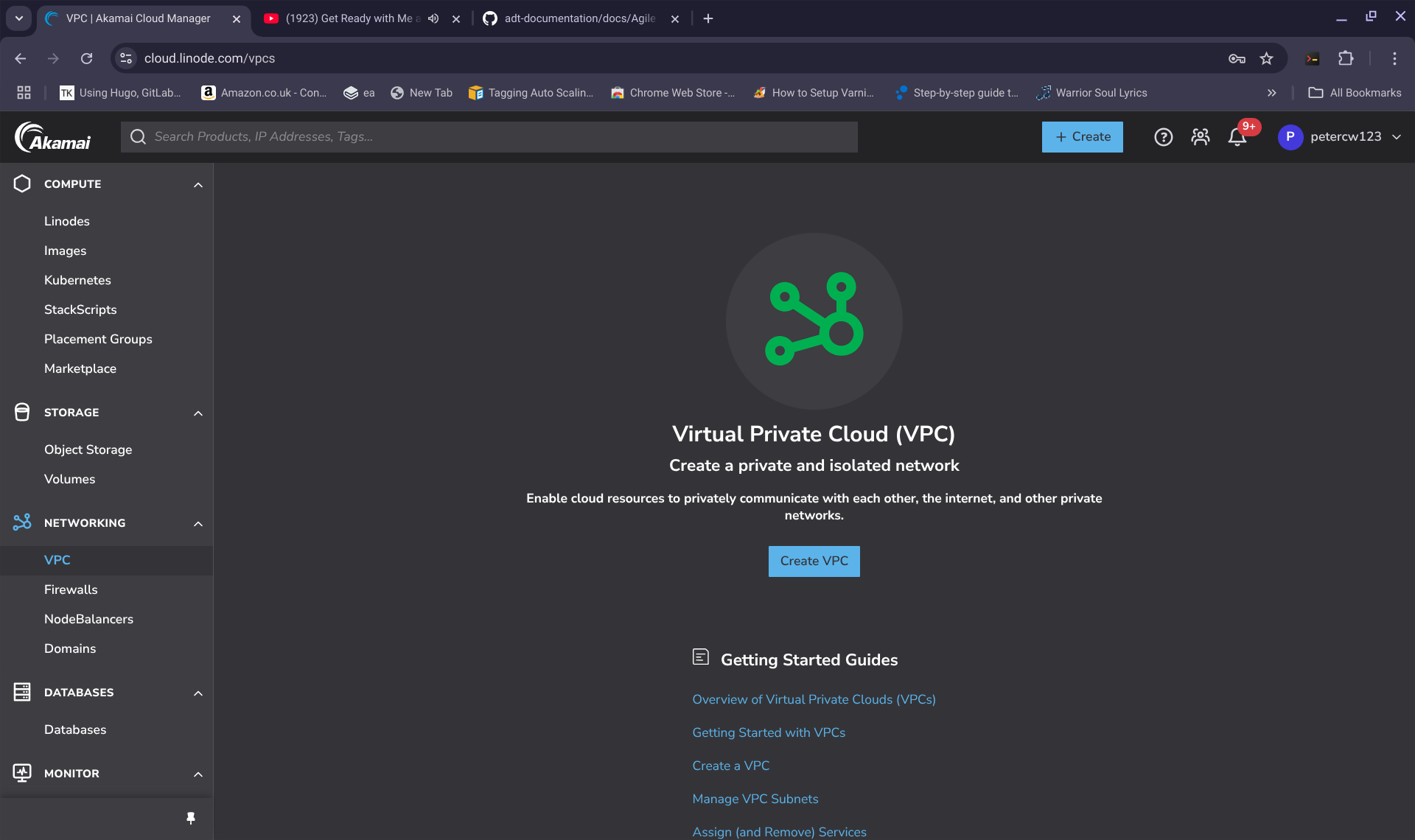Open Firewalls in the sidebar
Screen dimensions: 1415x840
71,589
